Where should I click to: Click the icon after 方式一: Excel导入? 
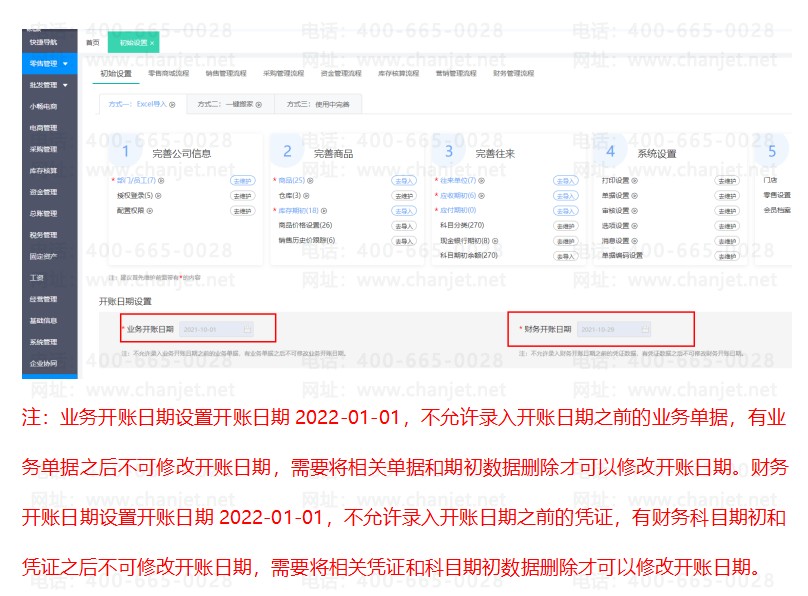tap(172, 105)
